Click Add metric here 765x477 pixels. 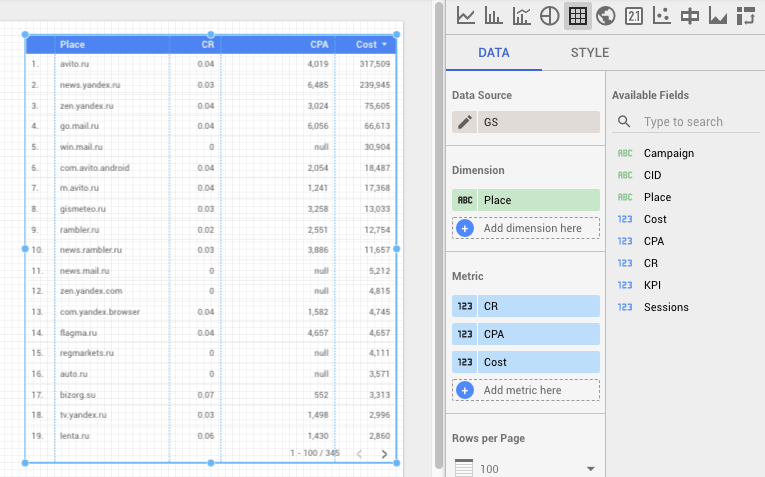(526, 390)
